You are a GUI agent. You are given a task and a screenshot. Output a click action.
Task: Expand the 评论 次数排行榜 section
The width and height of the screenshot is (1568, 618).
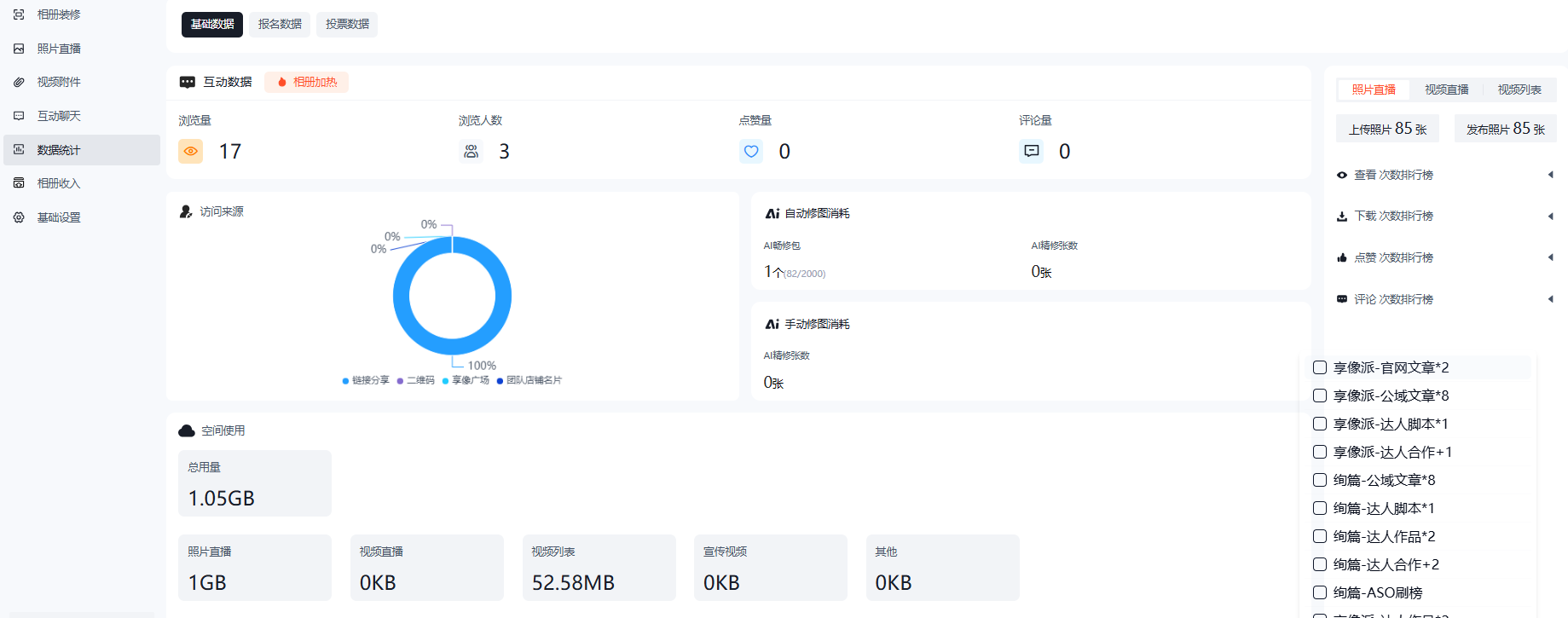(x=1550, y=299)
